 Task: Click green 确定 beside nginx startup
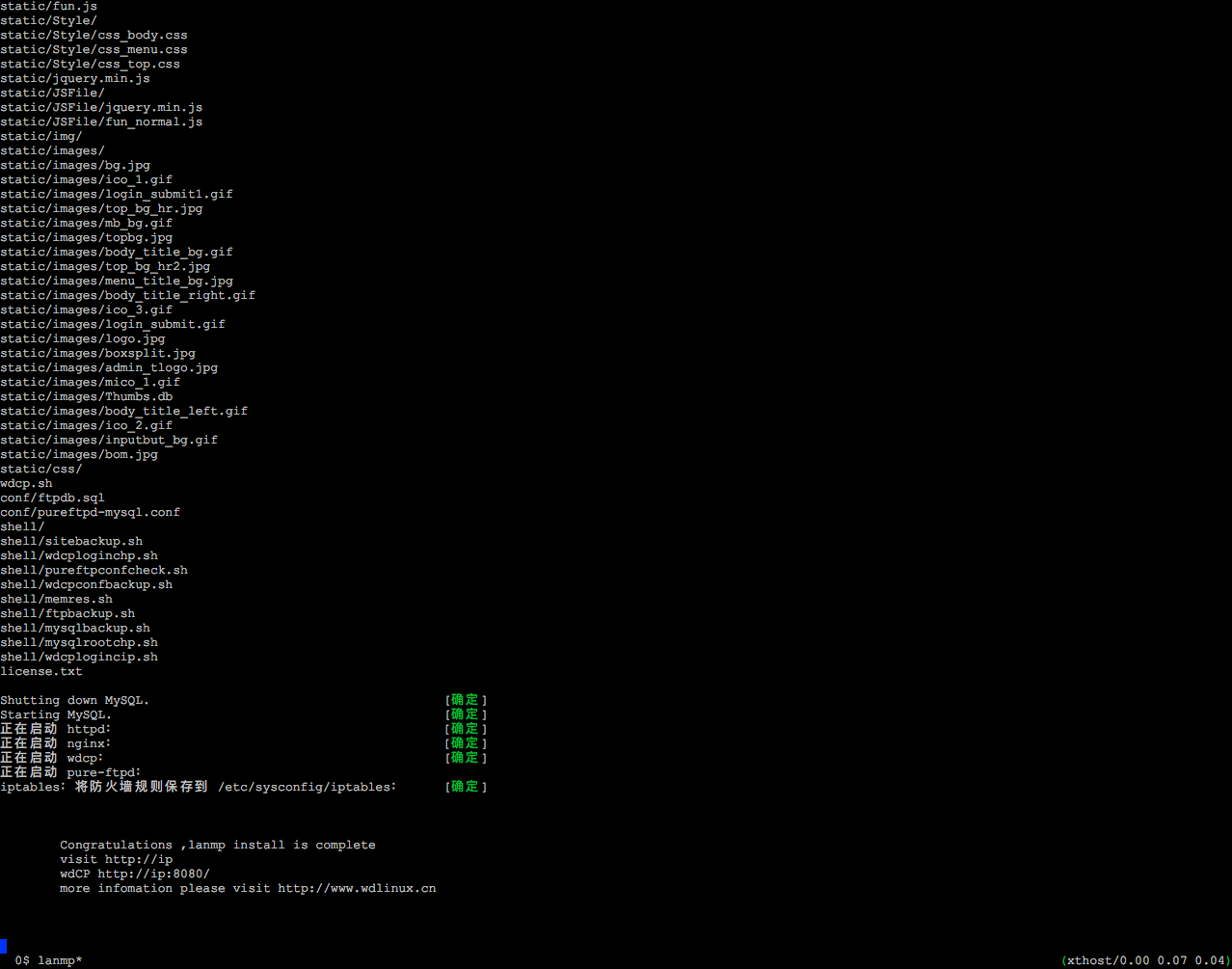[x=465, y=743]
